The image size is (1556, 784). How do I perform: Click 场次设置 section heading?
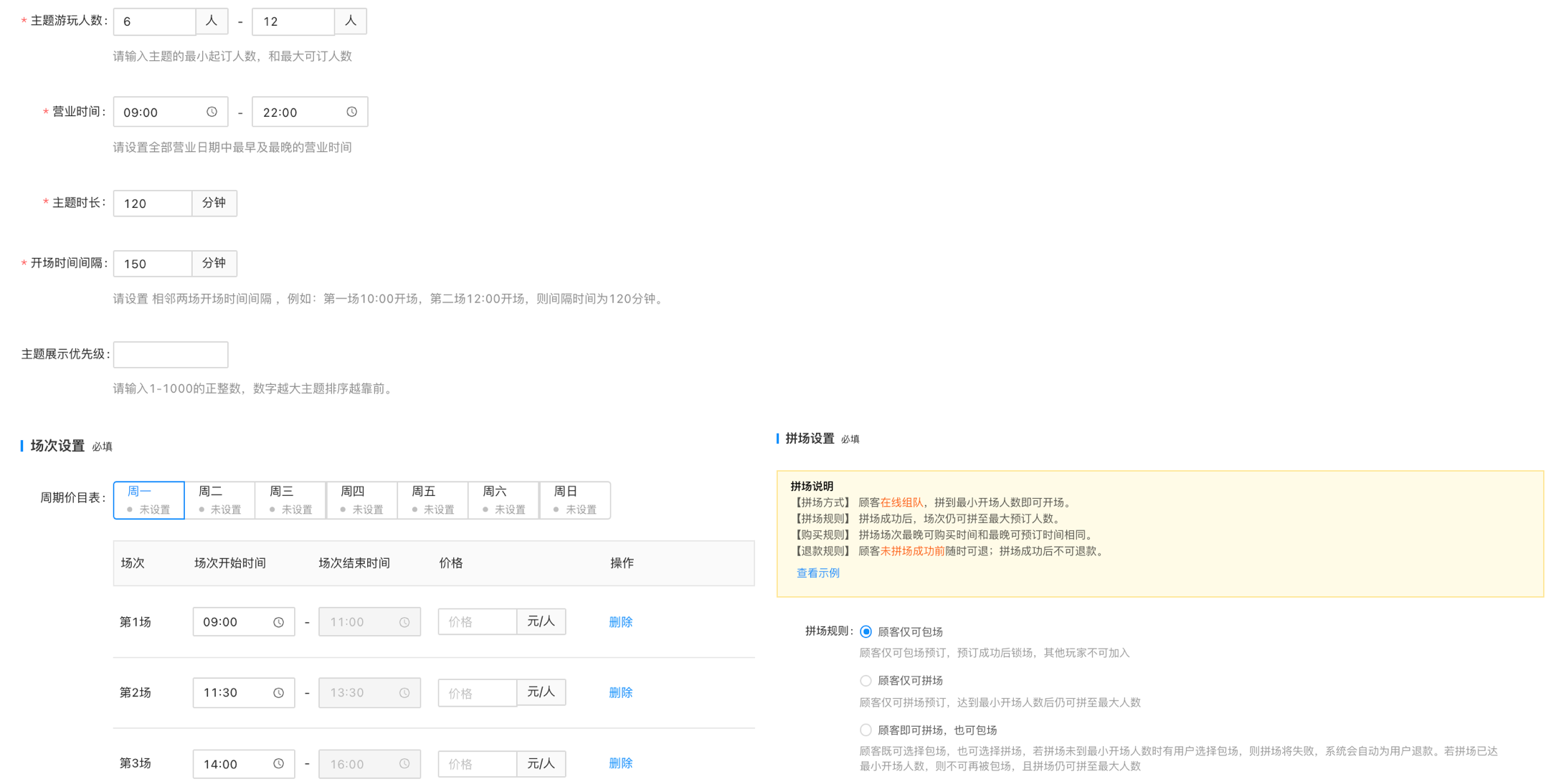tap(57, 446)
